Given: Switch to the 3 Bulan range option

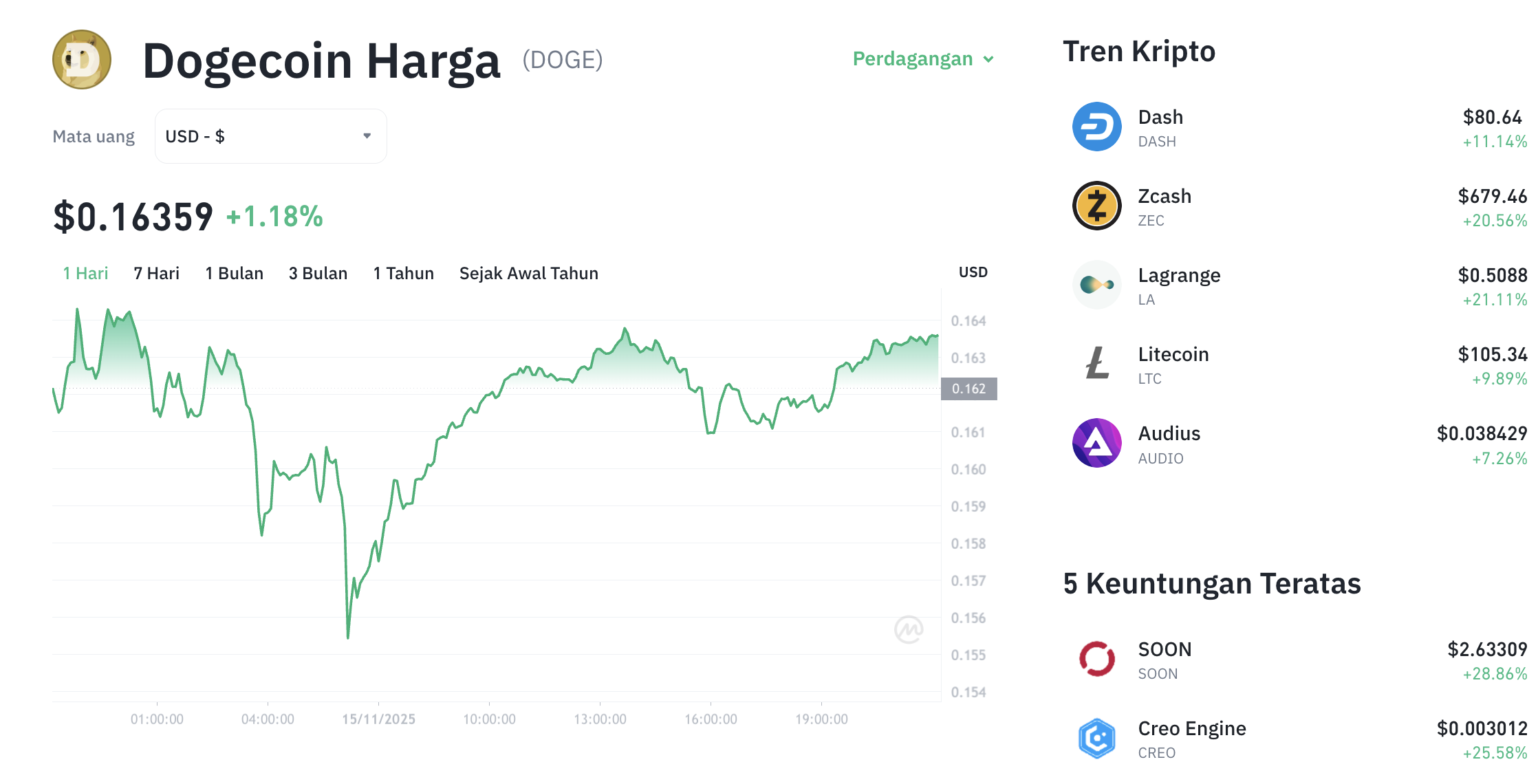Looking at the screenshot, I should [x=318, y=273].
